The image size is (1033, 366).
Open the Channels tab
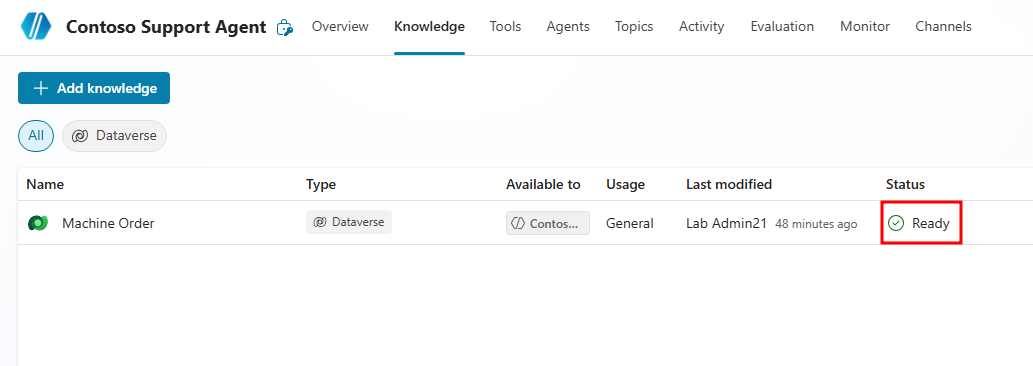[943, 26]
